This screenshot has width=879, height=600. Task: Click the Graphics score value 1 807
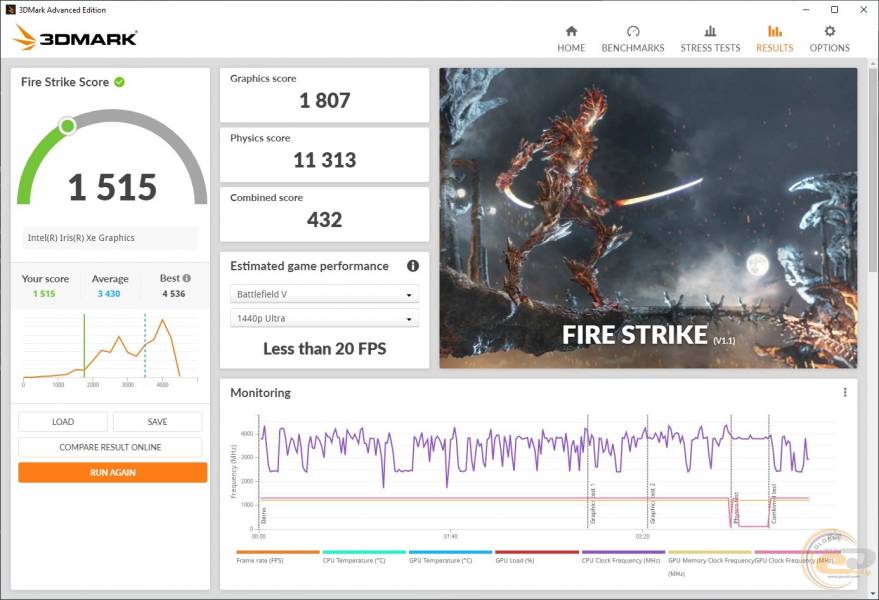pyautogui.click(x=325, y=100)
